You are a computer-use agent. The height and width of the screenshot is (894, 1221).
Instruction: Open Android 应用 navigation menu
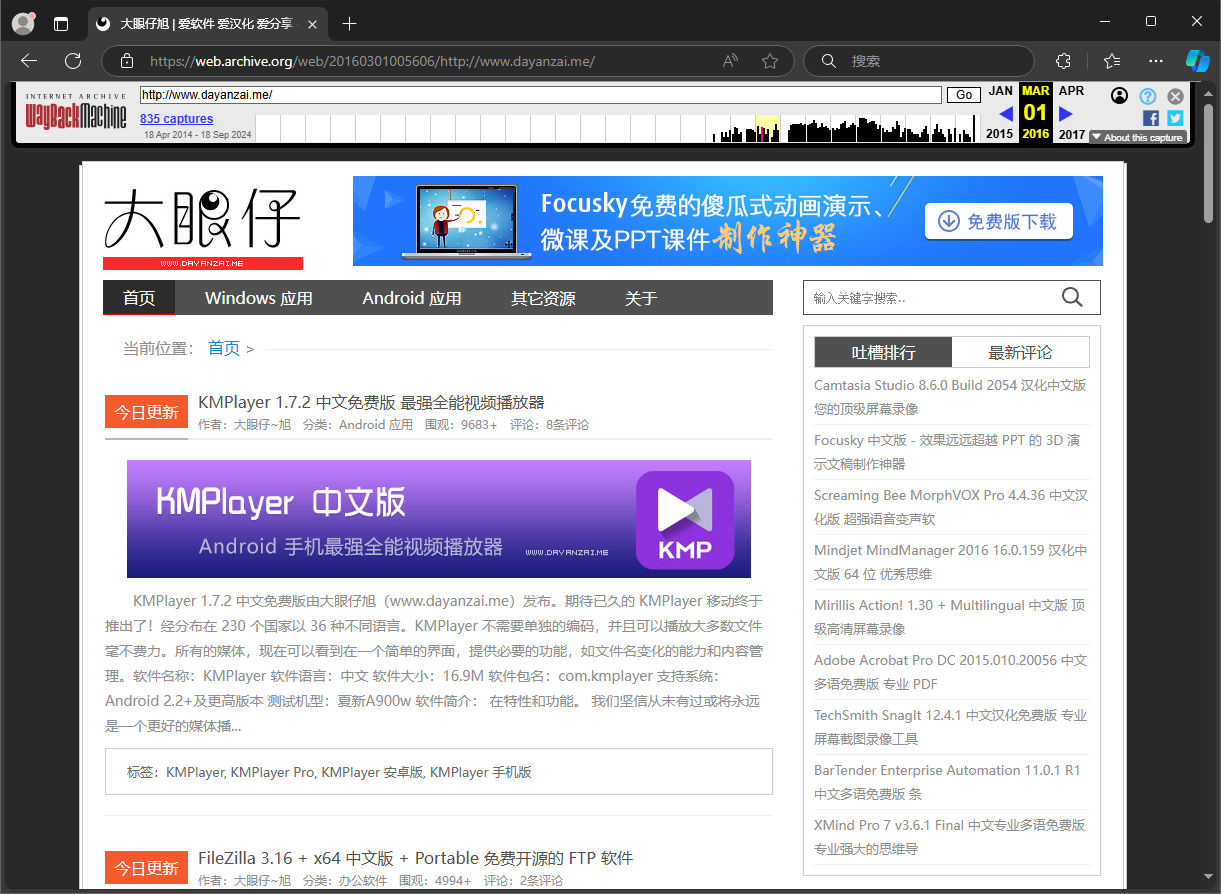pyautogui.click(x=412, y=298)
